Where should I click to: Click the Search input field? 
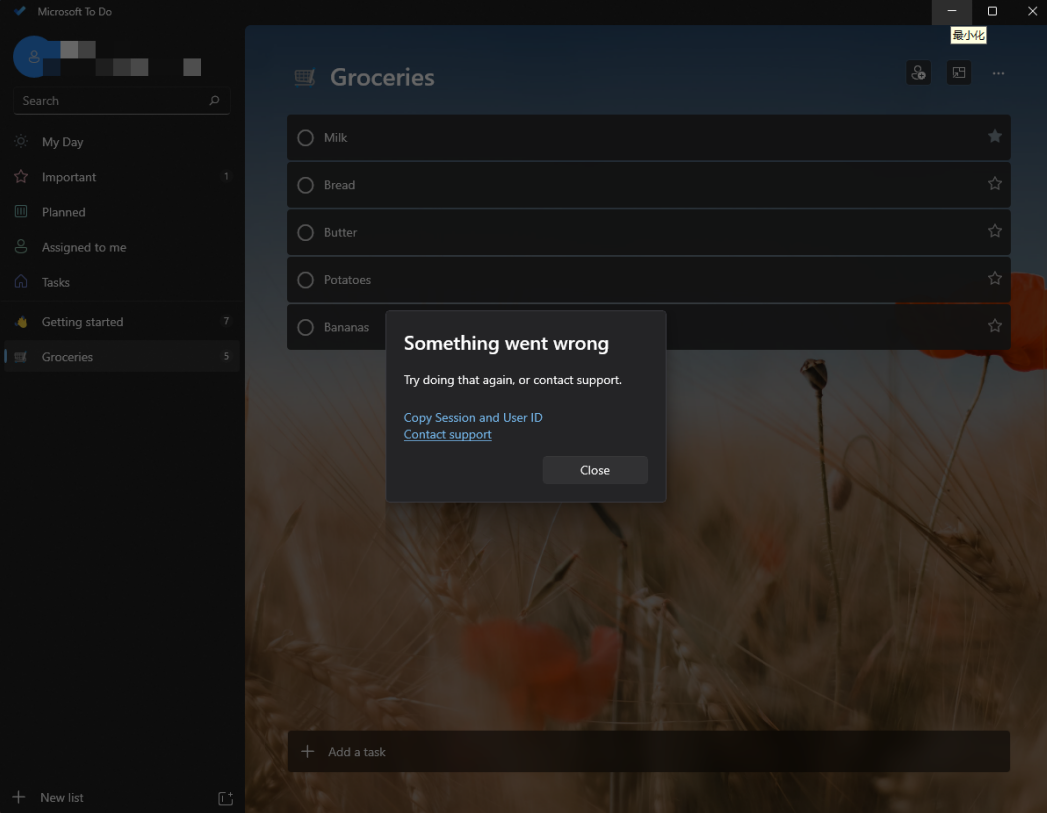click(110, 101)
